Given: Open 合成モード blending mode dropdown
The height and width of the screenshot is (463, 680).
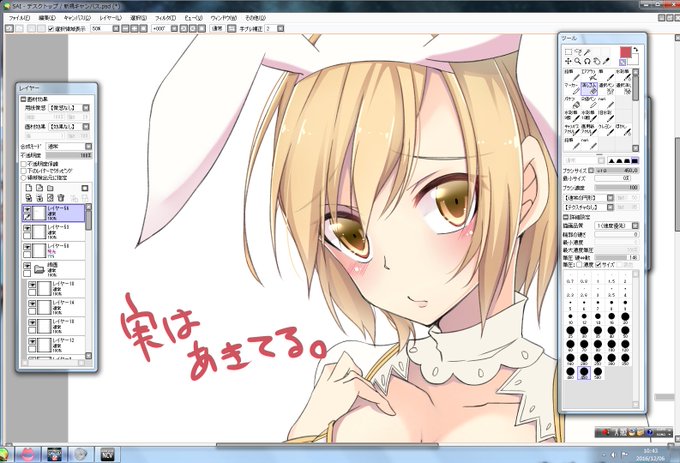Looking at the screenshot, I should pyautogui.click(x=88, y=147).
